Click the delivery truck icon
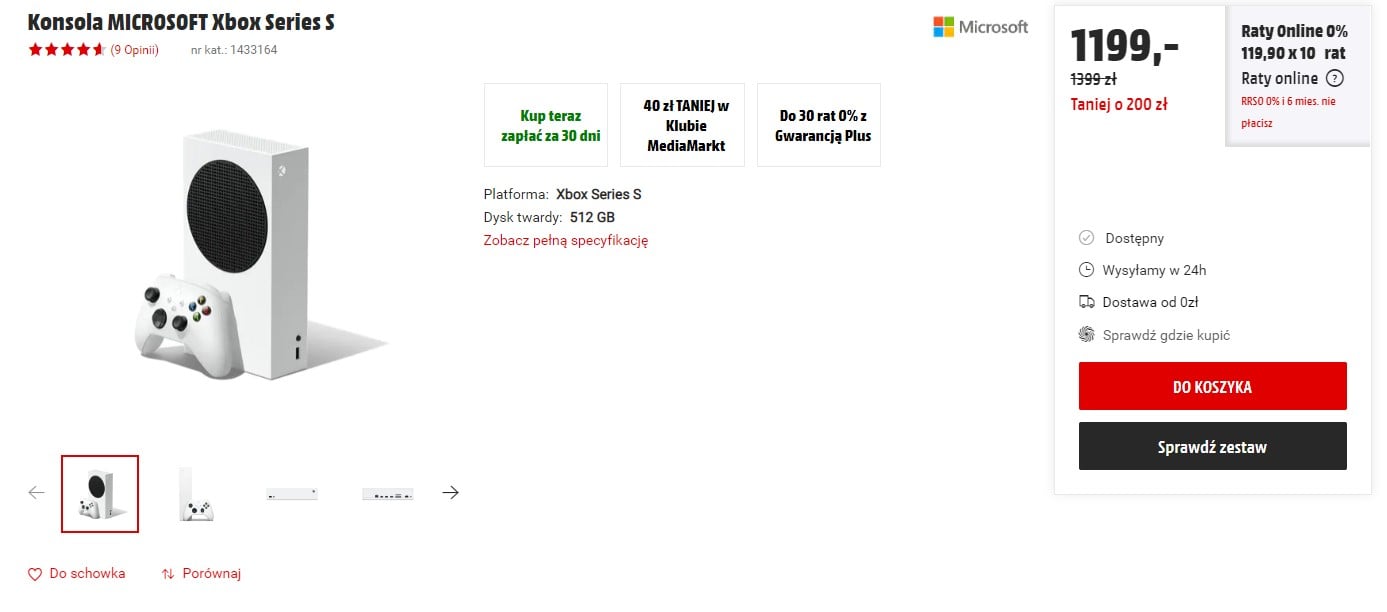1387x612 pixels. click(x=1087, y=302)
